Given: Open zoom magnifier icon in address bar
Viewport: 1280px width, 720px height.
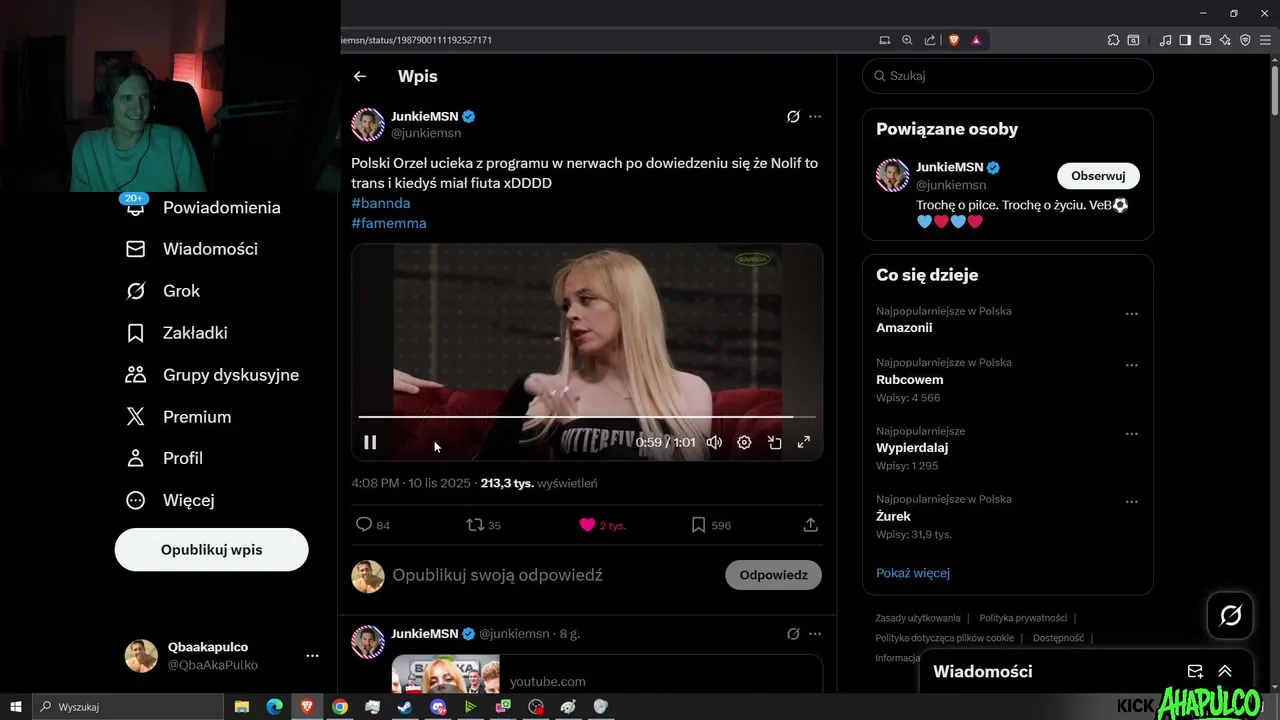Looking at the screenshot, I should click(x=907, y=40).
